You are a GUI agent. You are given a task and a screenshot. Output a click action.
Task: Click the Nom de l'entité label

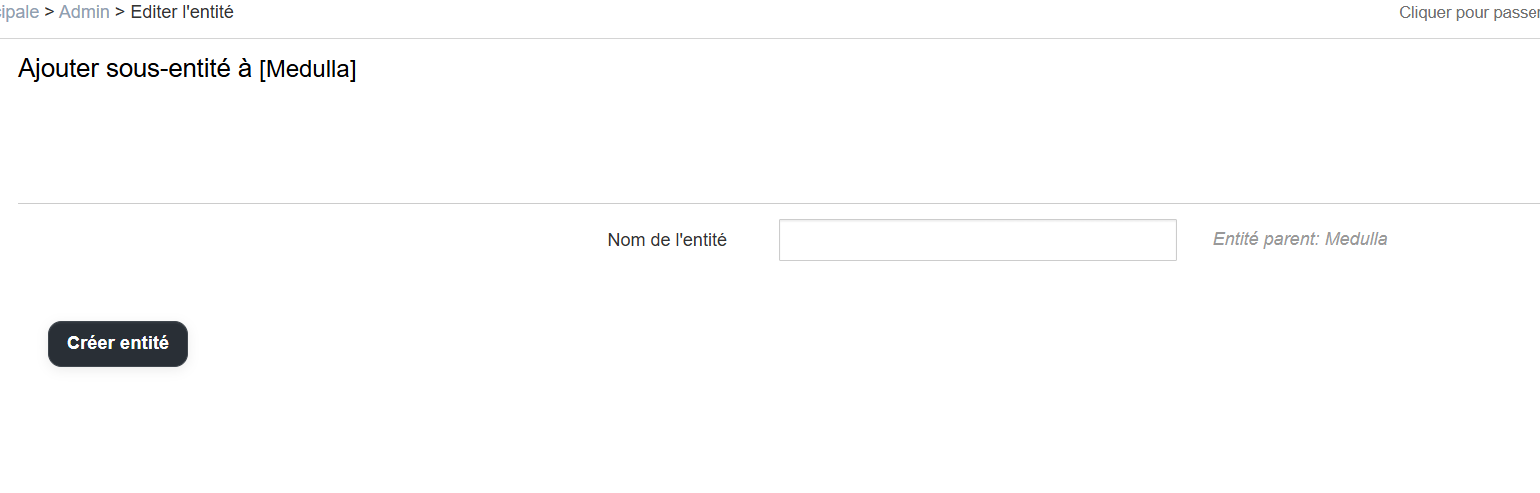coord(667,240)
